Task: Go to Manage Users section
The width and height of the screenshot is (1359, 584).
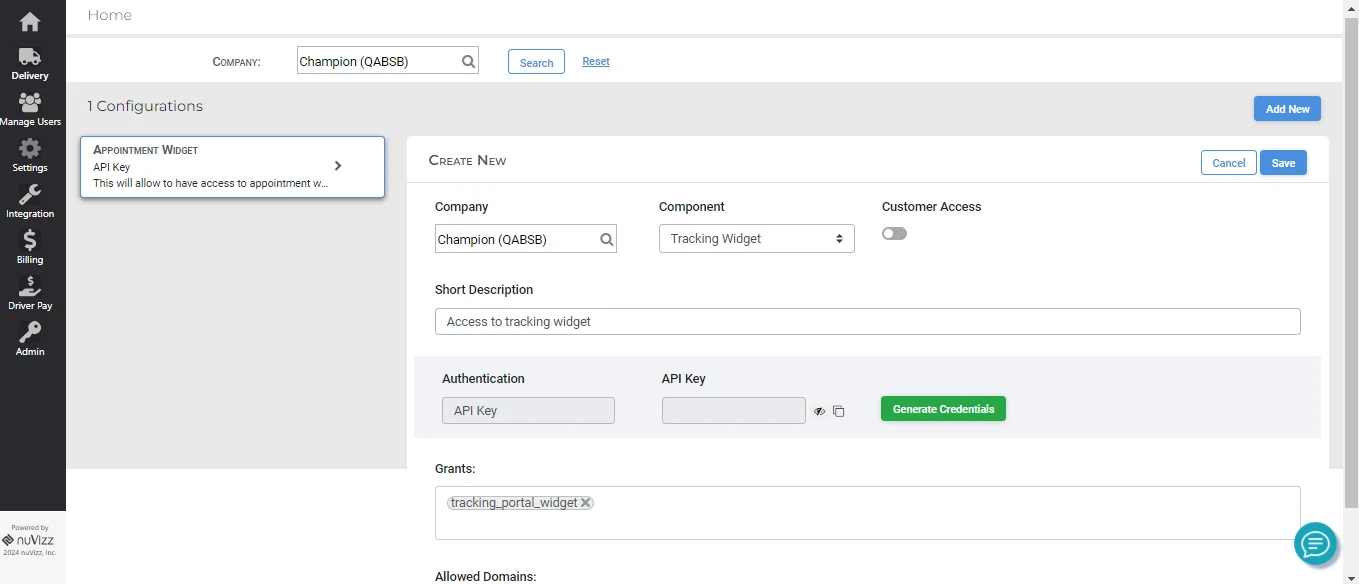Action: pos(30,110)
